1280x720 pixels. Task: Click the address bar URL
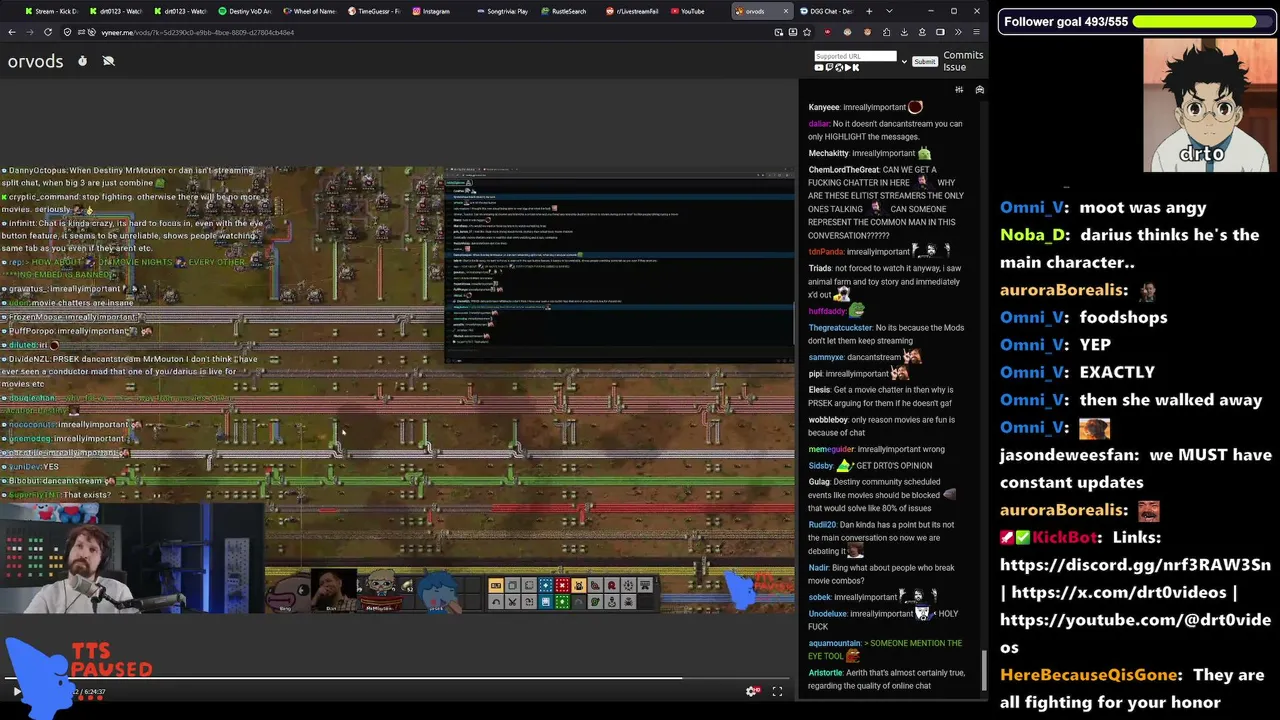click(198, 32)
